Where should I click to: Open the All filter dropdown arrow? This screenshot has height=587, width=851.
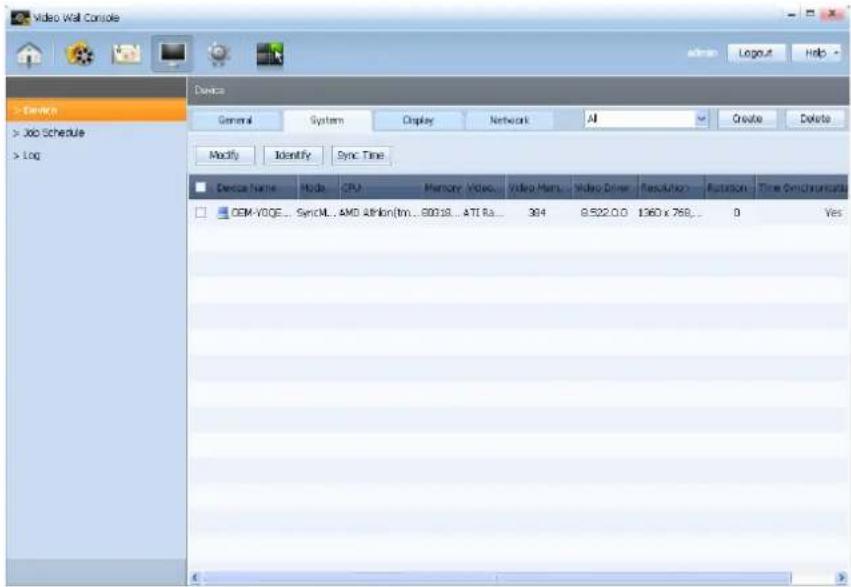coord(702,119)
